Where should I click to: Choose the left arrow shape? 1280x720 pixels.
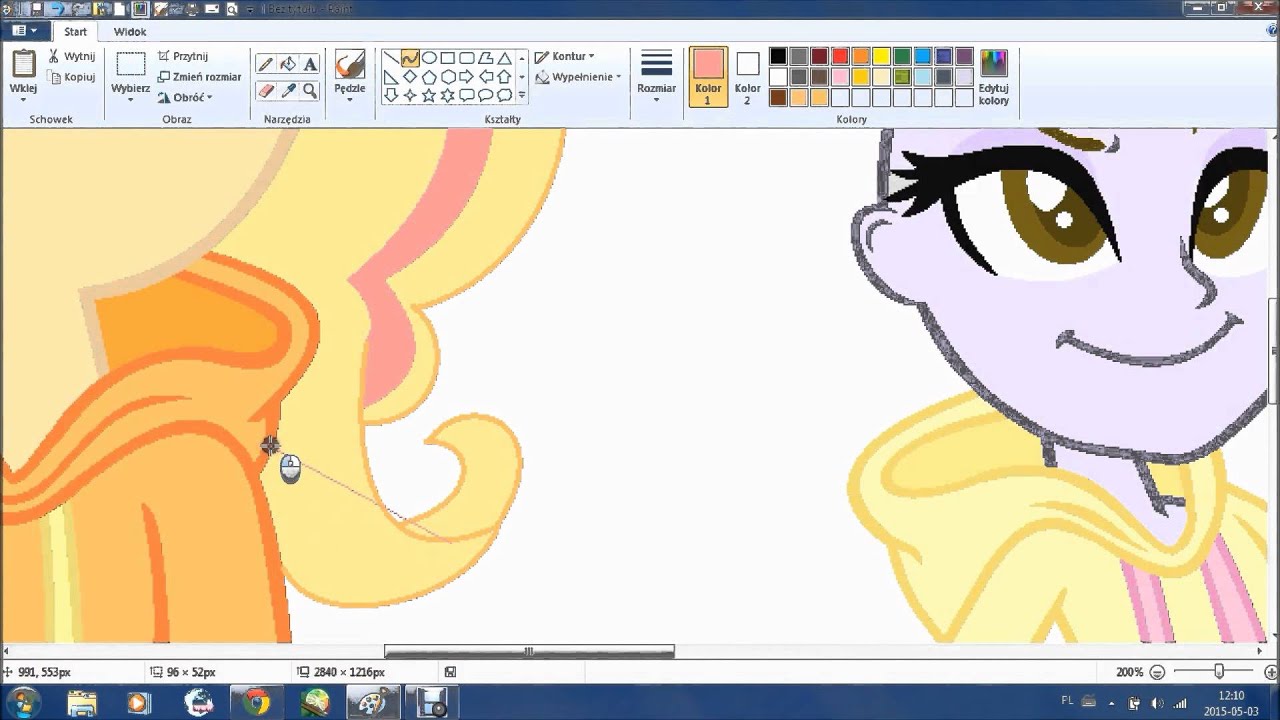click(486, 77)
